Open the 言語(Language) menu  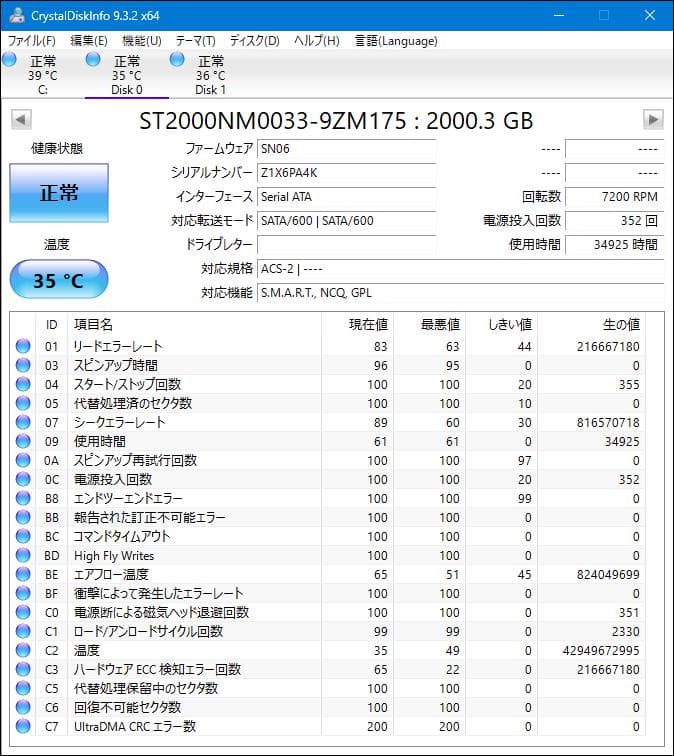pyautogui.click(x=396, y=40)
